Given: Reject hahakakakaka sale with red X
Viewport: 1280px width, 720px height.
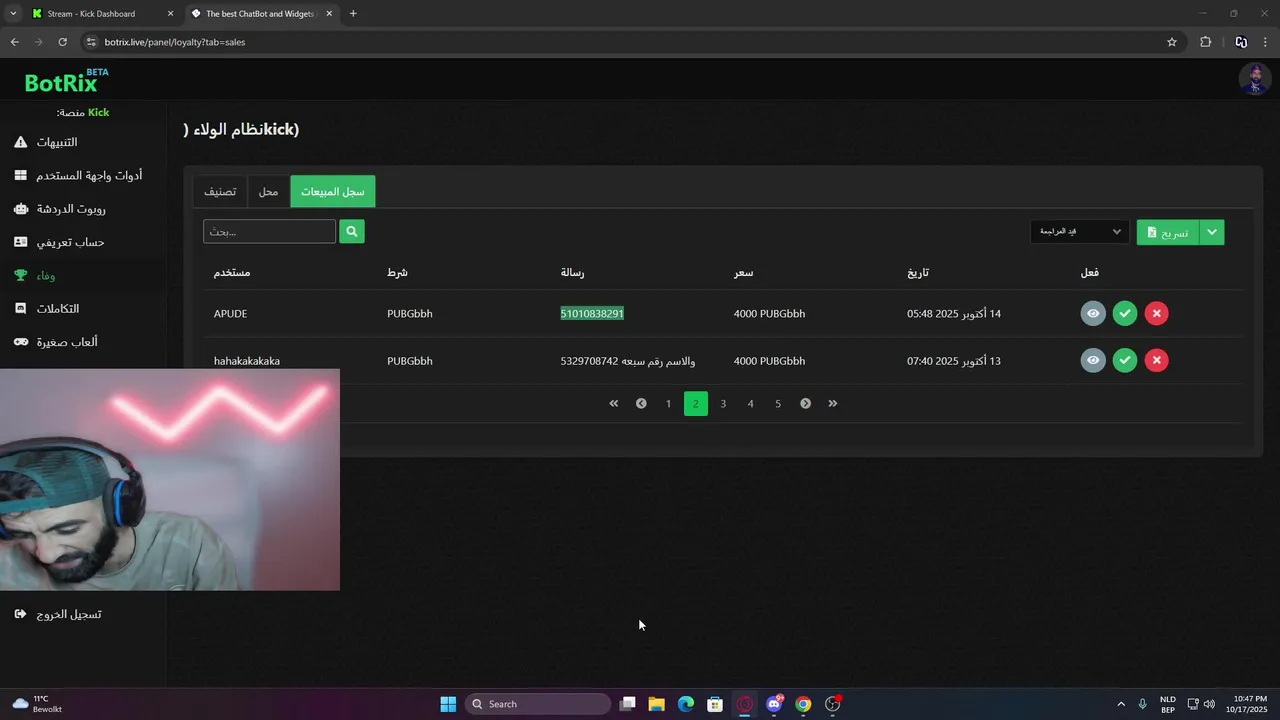Looking at the screenshot, I should click(x=1156, y=360).
